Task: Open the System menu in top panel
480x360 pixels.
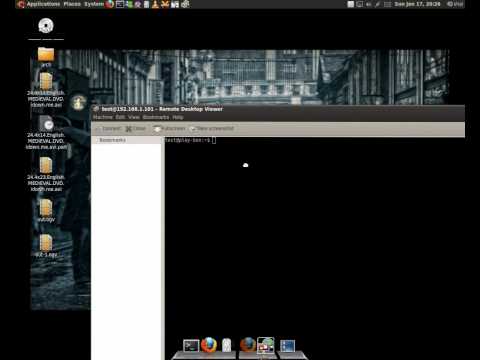Action: (x=94, y=4)
